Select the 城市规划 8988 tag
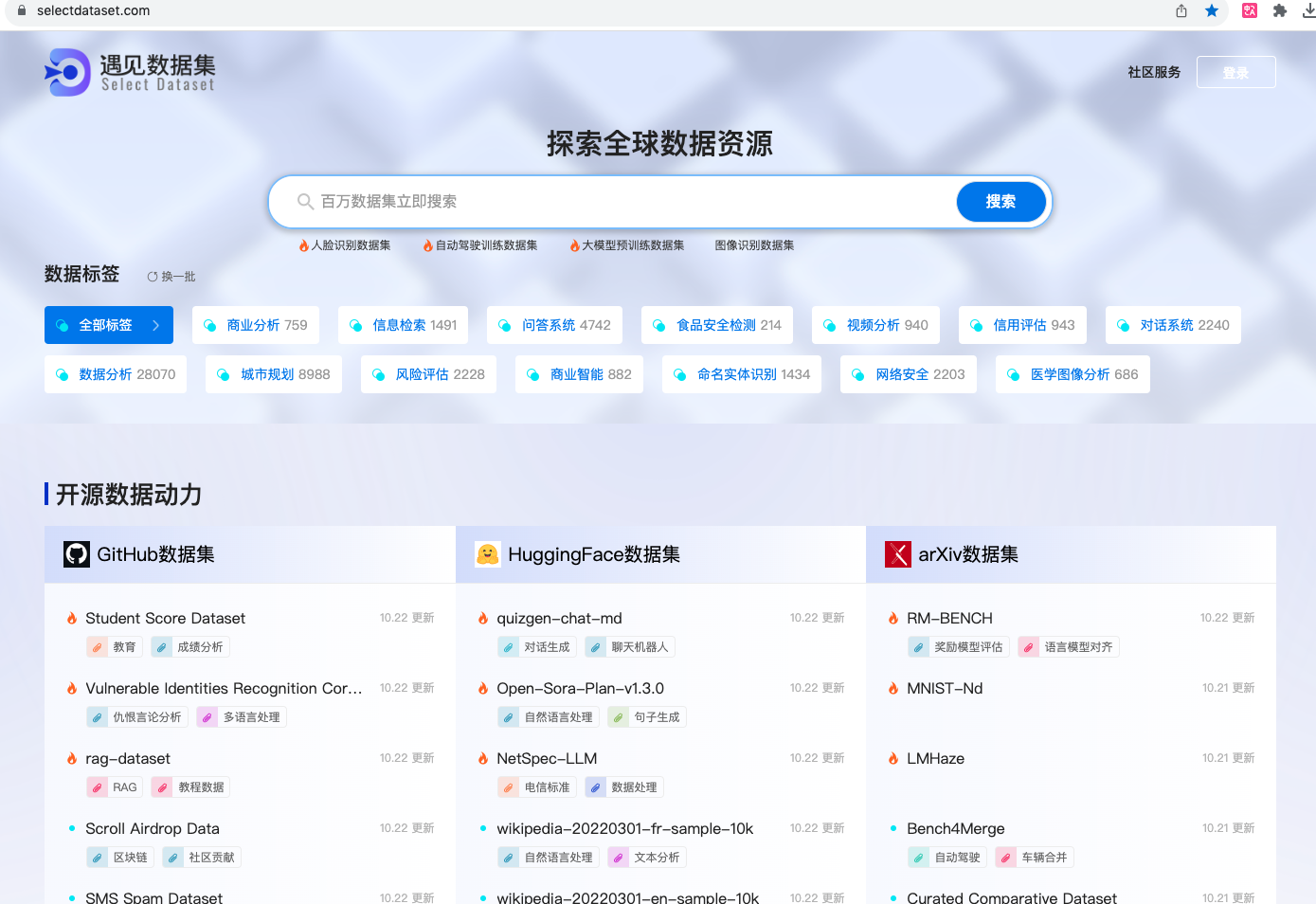Viewport: 1316px width, 904px height. pos(274,374)
